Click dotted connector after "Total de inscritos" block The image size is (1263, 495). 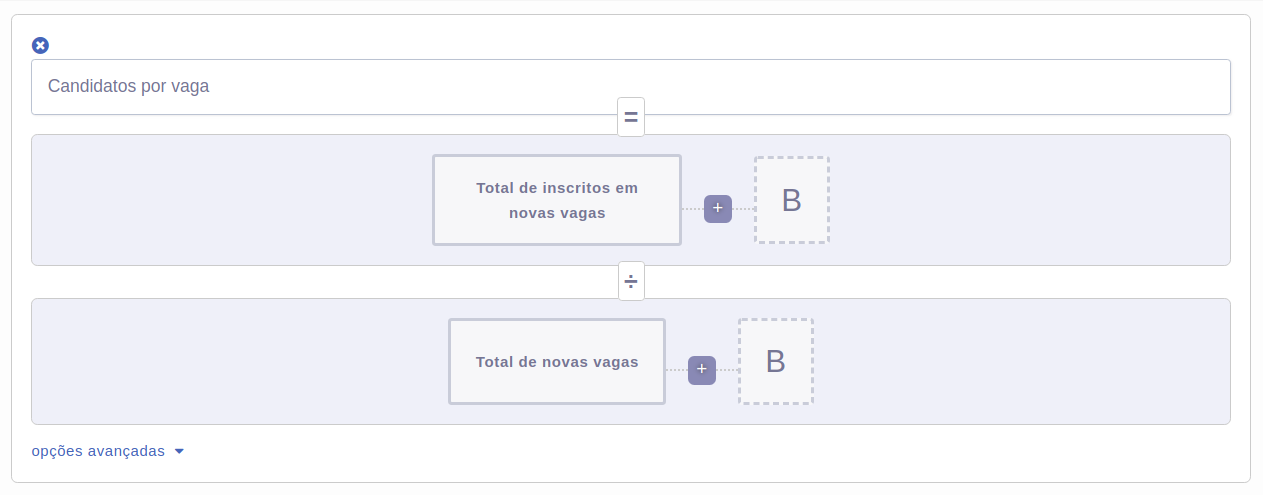[693, 209]
